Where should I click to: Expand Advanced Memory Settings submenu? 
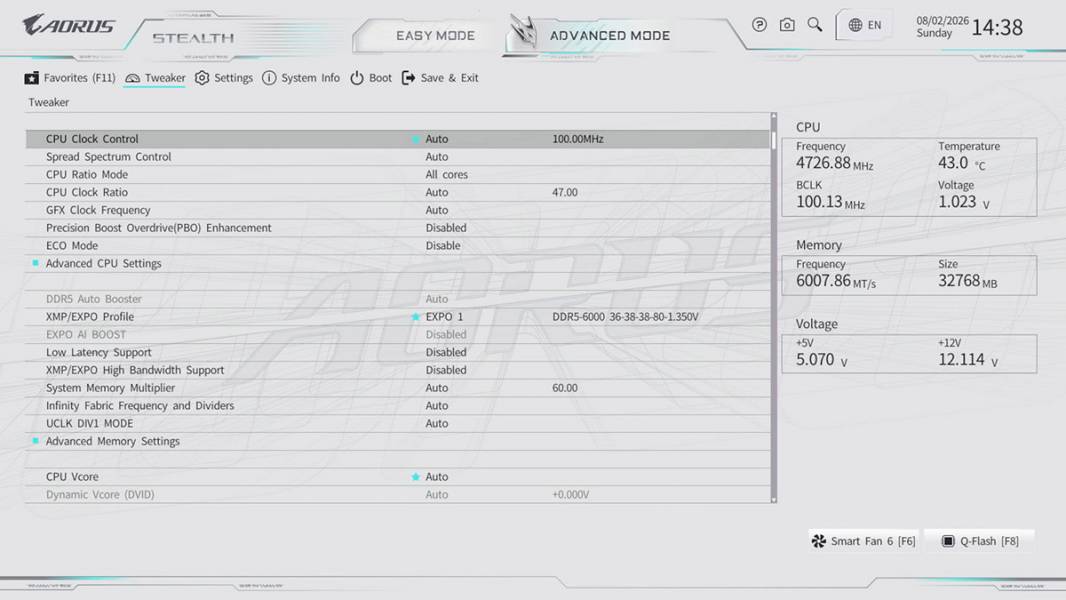[x=113, y=441]
